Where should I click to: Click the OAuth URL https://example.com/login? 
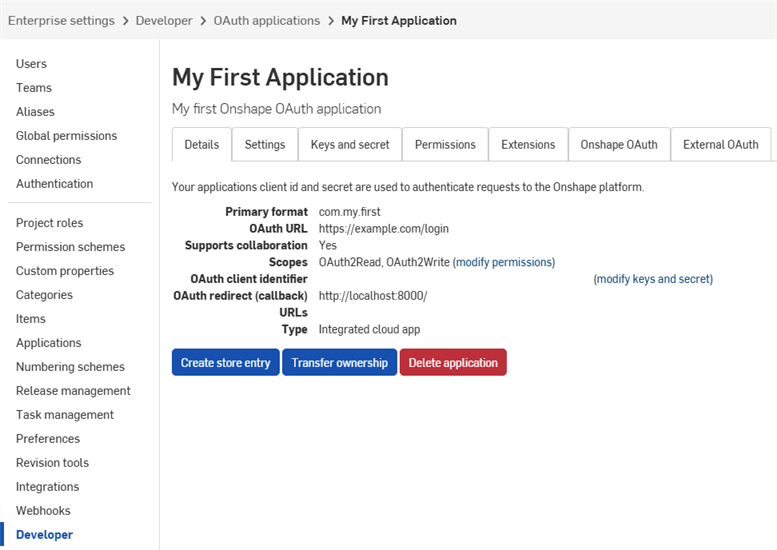pyautogui.click(x=384, y=228)
